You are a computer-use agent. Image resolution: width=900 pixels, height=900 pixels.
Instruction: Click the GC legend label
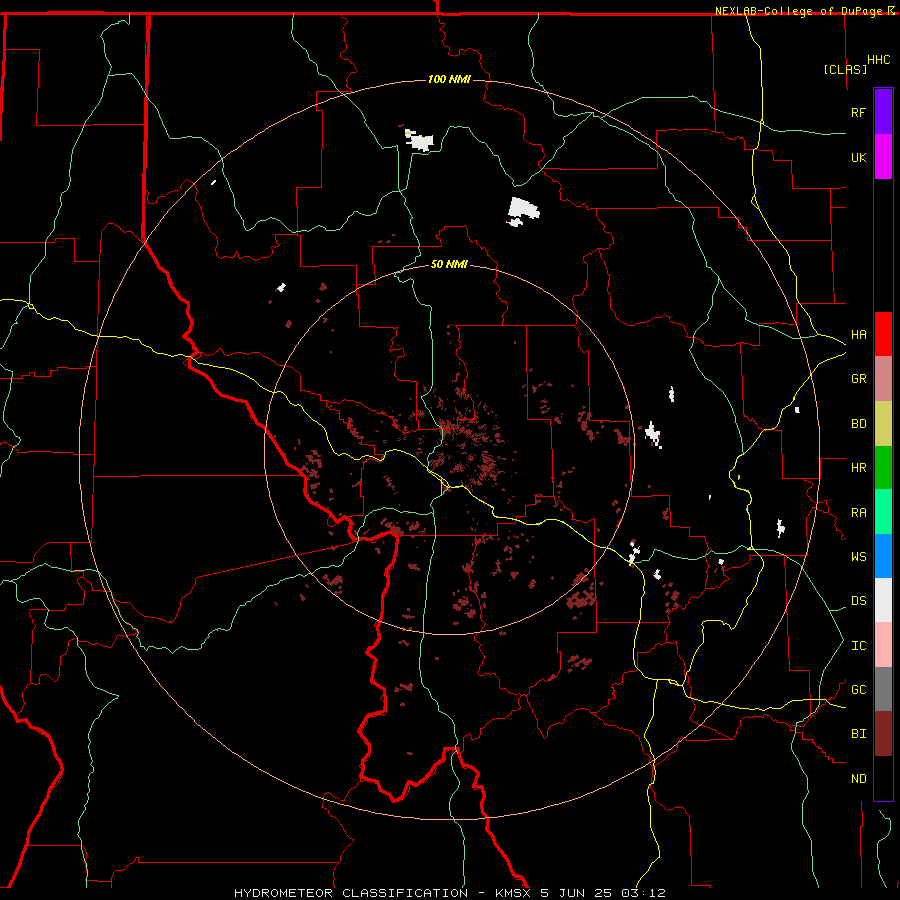[858, 690]
